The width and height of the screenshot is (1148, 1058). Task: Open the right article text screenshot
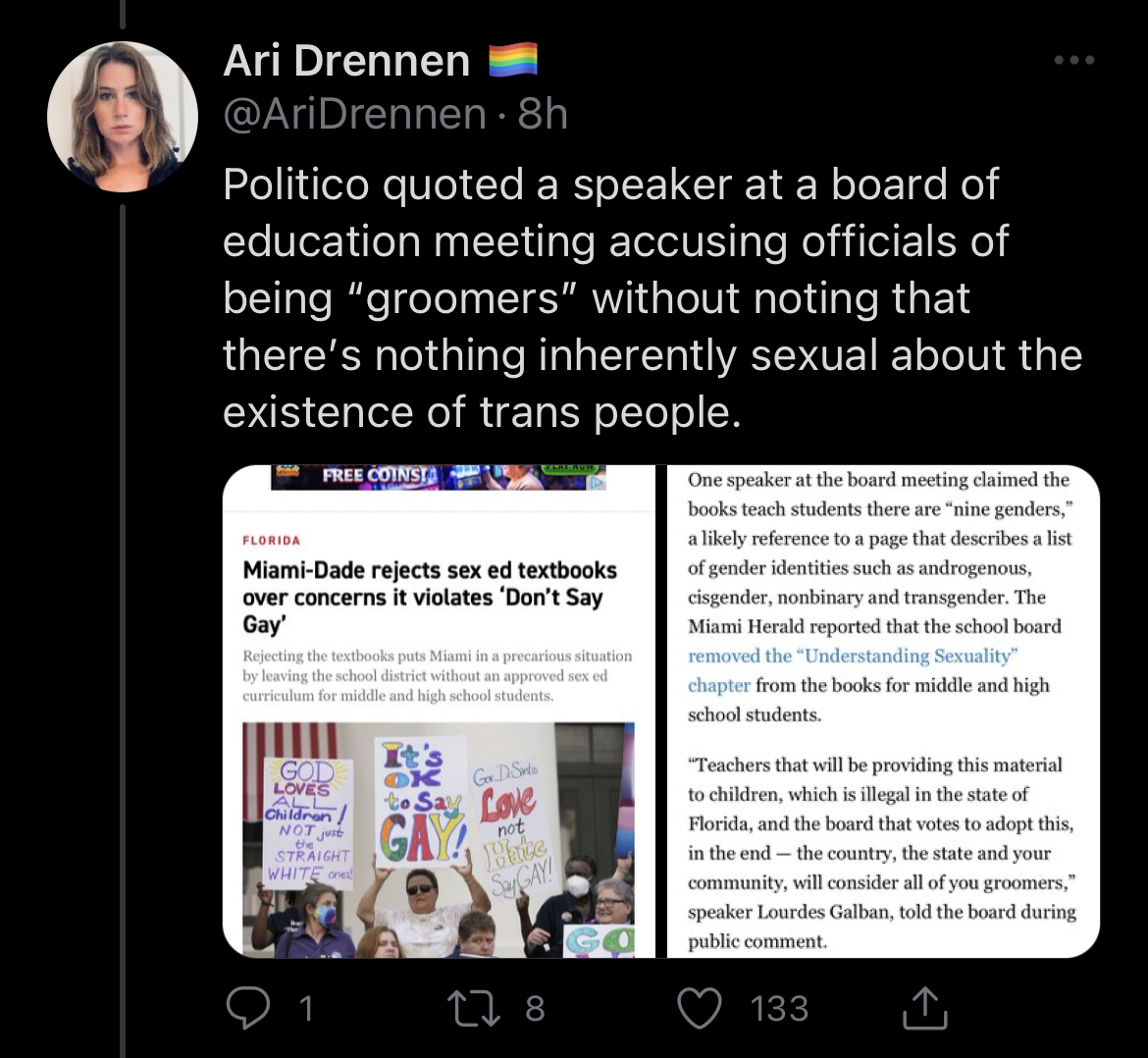pyautogui.click(x=883, y=711)
